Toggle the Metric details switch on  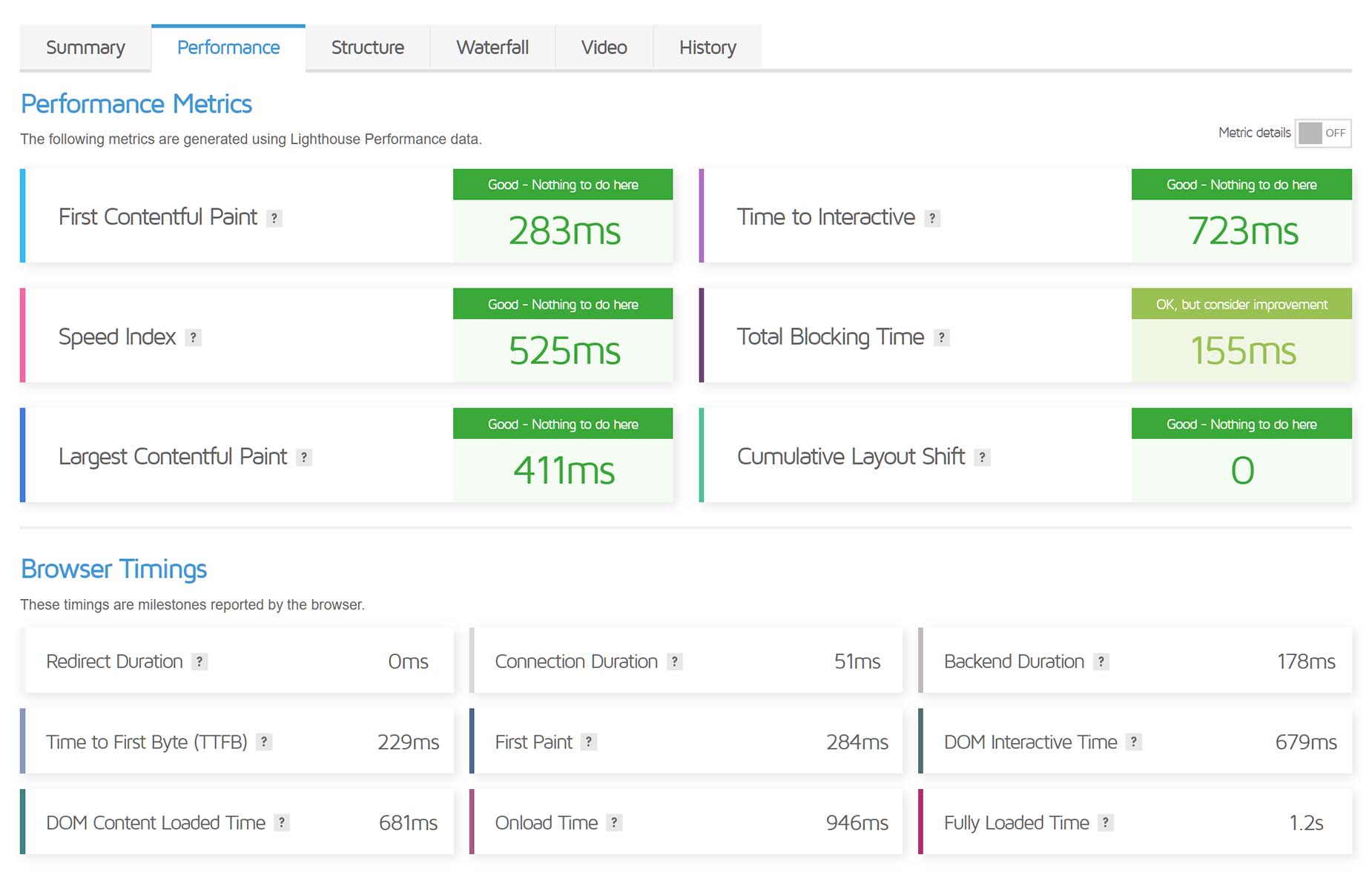pyautogui.click(x=1323, y=133)
